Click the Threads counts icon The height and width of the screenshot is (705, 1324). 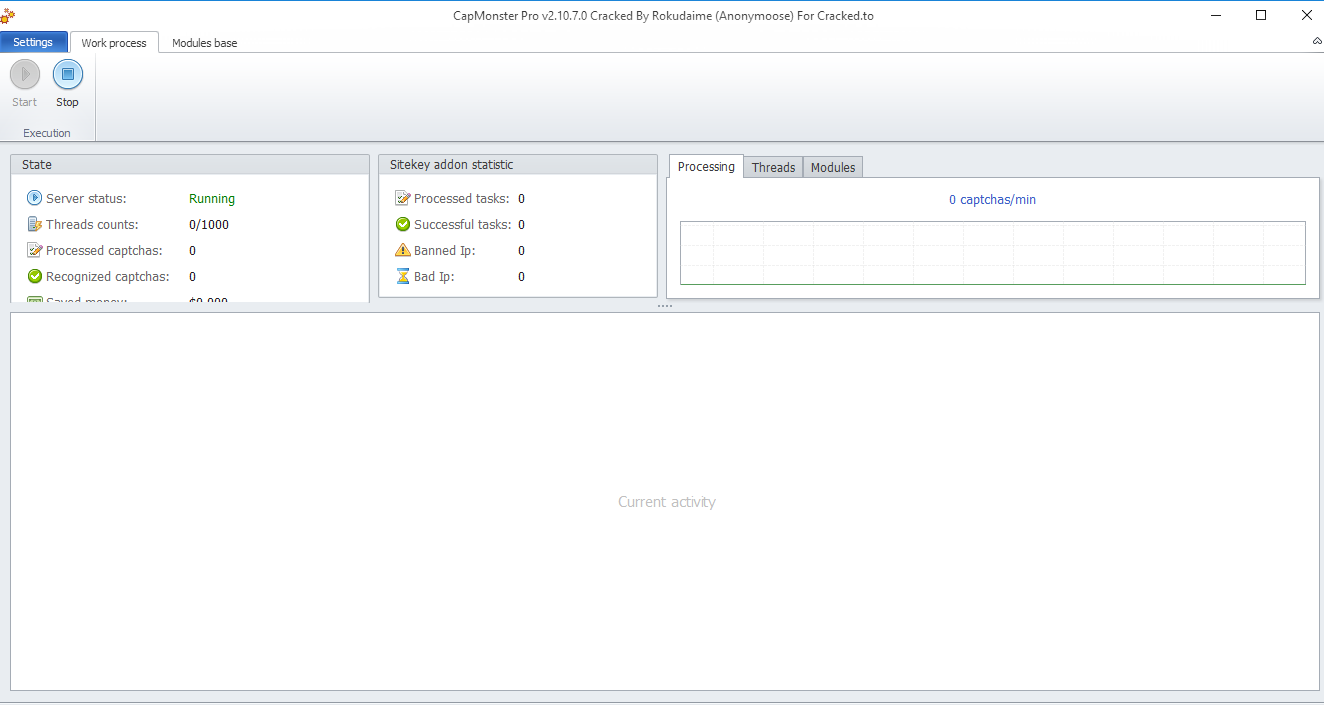coord(35,224)
